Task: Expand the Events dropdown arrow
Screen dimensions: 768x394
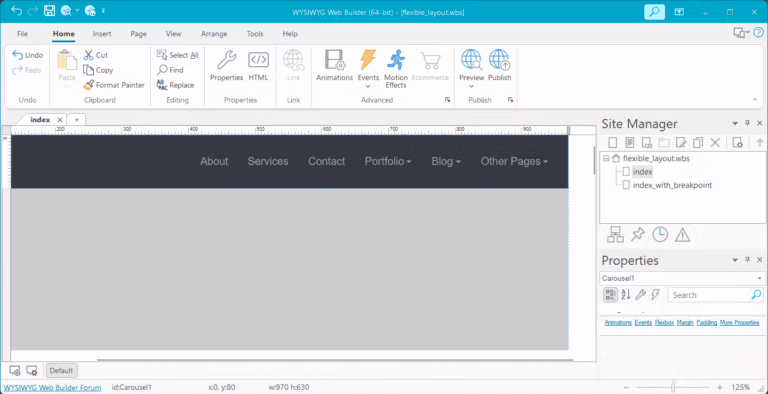Action: [x=368, y=87]
